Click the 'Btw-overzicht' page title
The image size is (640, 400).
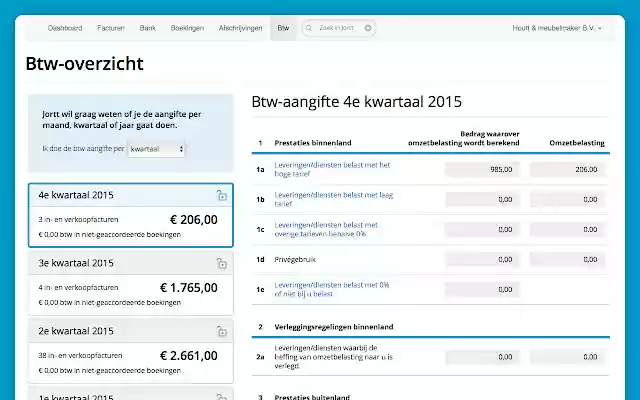(84, 64)
